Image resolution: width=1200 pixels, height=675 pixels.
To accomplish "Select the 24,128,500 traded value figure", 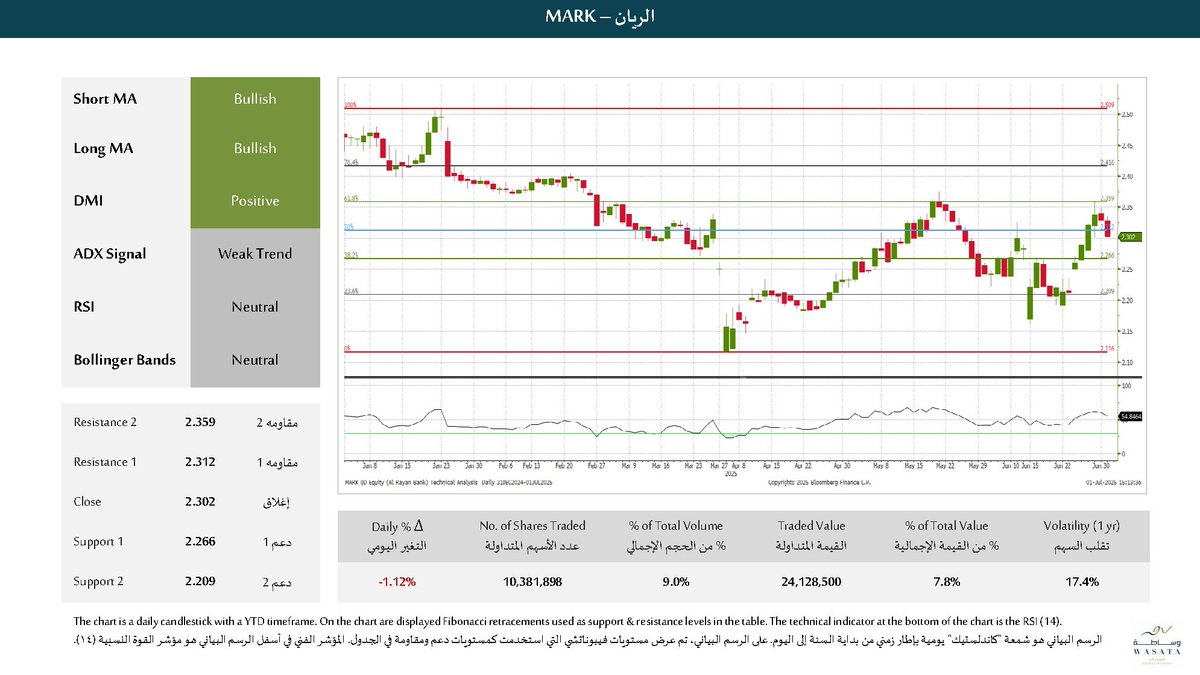I will click(811, 580).
